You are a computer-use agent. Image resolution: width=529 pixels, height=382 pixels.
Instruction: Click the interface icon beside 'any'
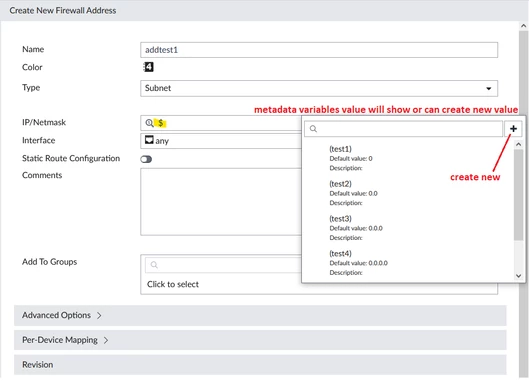point(149,140)
